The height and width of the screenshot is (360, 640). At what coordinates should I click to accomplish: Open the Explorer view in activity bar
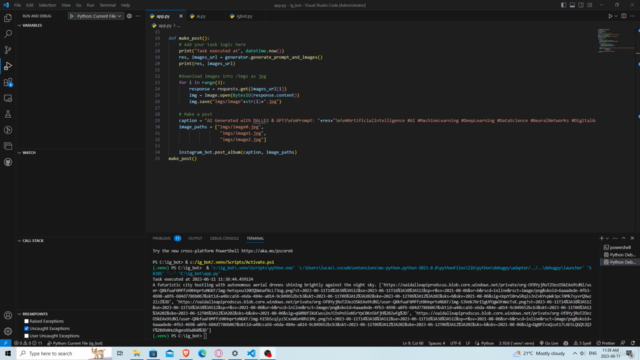(8, 18)
